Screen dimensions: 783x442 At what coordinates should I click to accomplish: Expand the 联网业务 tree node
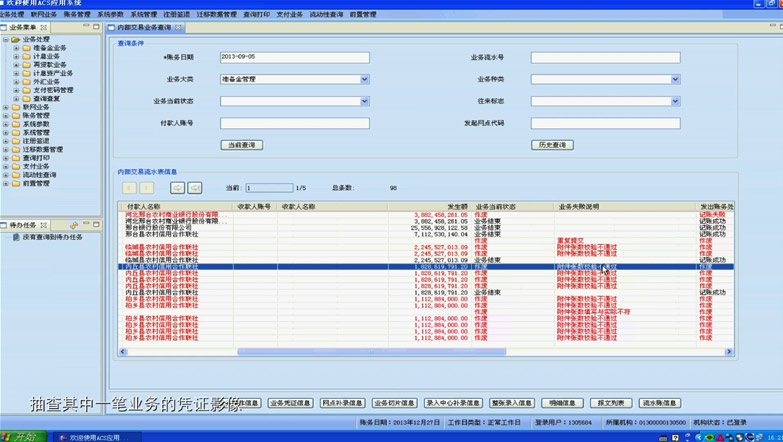6,108
